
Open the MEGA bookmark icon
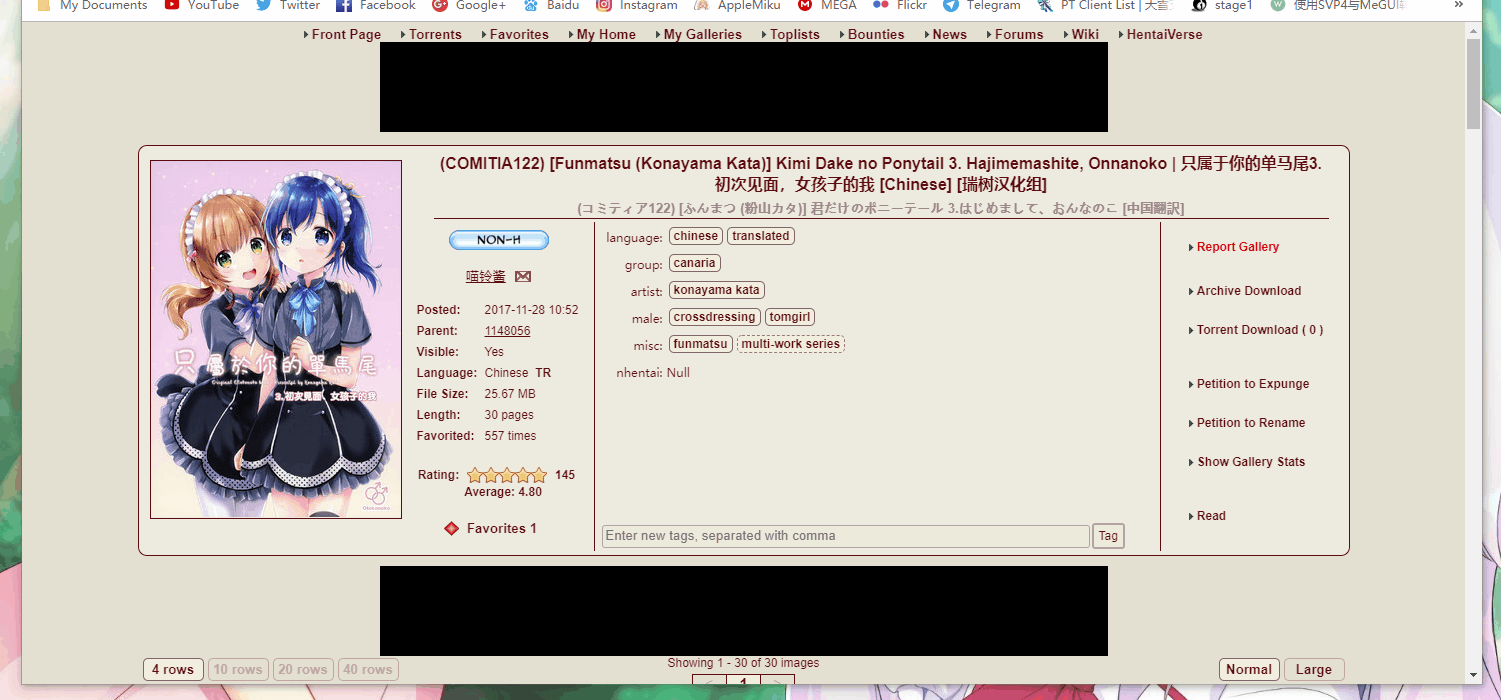[x=805, y=5]
